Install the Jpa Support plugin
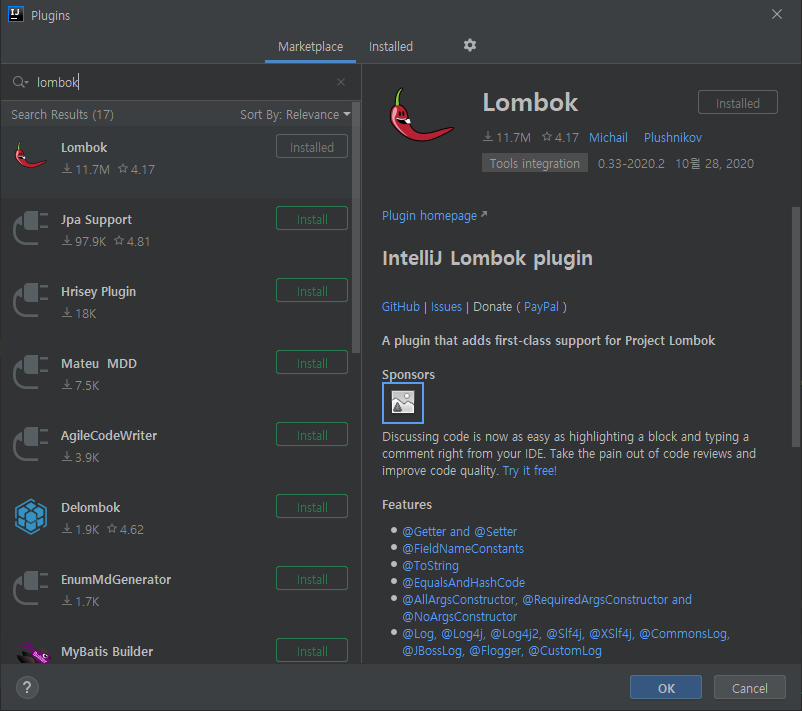Image resolution: width=802 pixels, height=711 pixels. point(312,219)
